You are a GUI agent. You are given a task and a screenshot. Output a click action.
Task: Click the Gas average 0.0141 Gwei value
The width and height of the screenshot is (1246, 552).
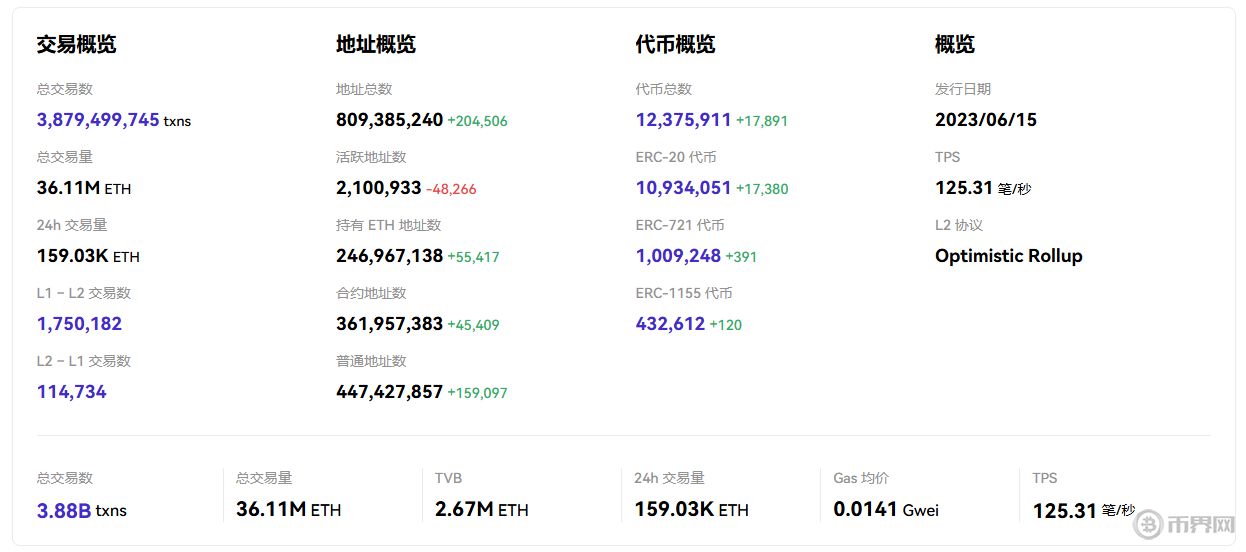tap(885, 509)
